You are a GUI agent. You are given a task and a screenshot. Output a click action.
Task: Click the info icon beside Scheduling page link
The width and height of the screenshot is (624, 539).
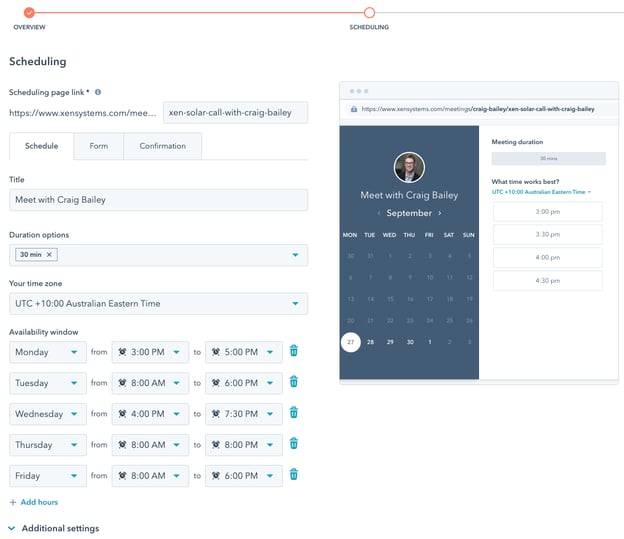pyautogui.click(x=98, y=92)
